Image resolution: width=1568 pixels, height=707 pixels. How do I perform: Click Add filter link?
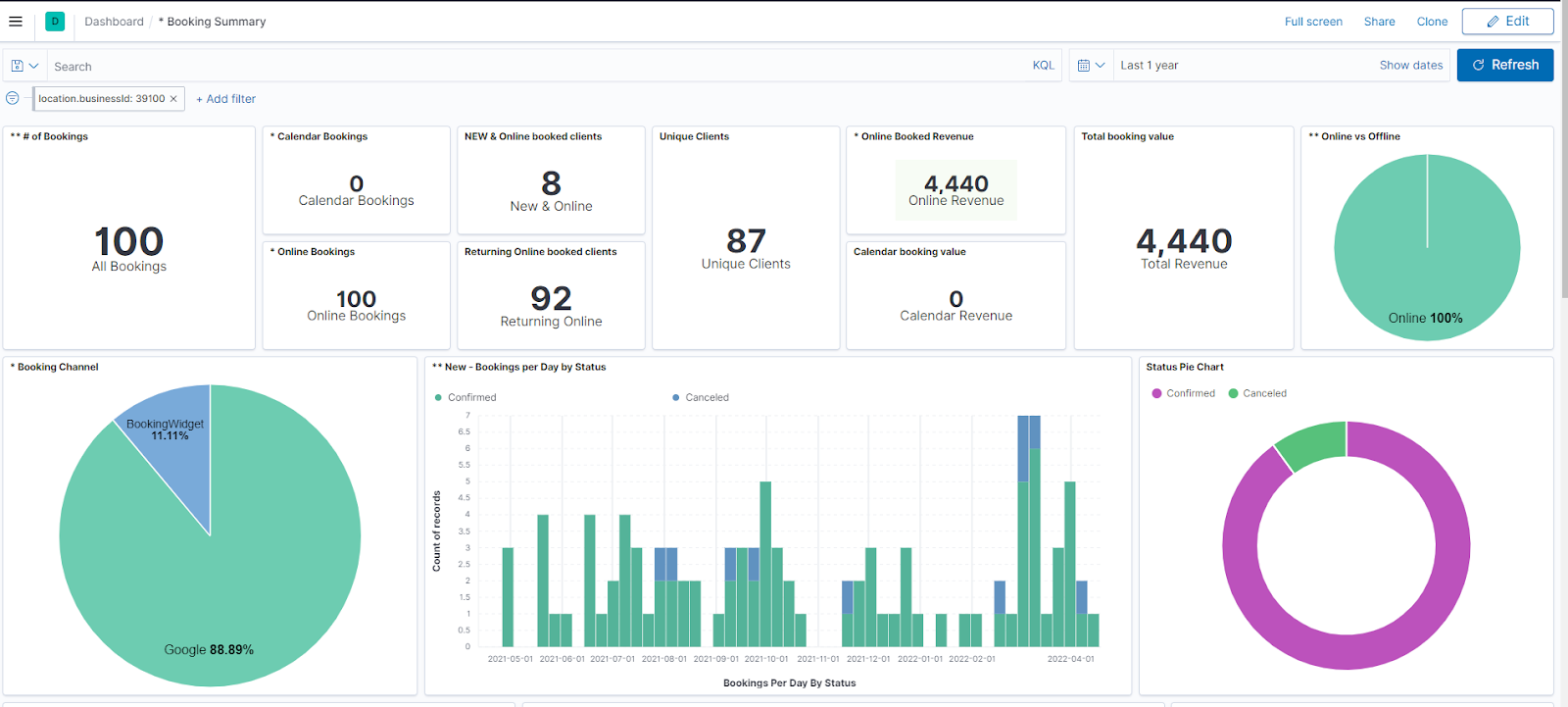point(226,99)
